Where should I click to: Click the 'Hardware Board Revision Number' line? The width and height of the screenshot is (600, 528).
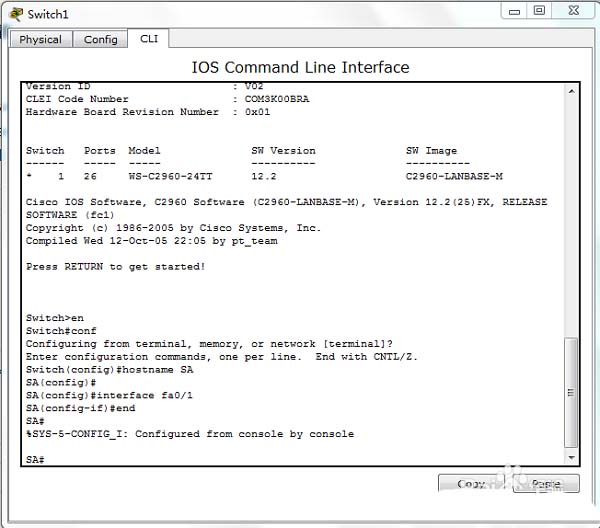[148, 112]
